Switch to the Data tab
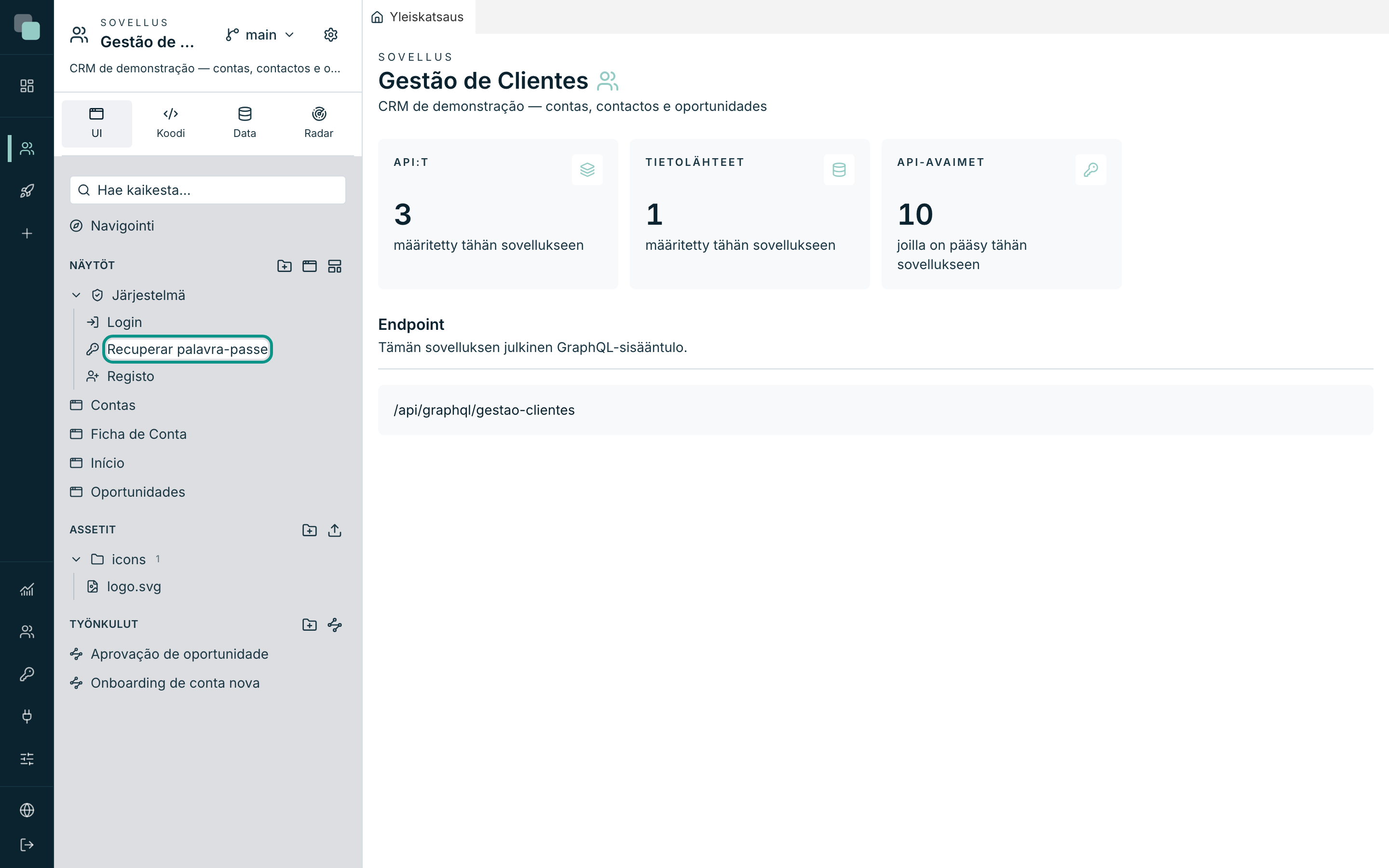The image size is (1389, 868). pyautogui.click(x=245, y=123)
